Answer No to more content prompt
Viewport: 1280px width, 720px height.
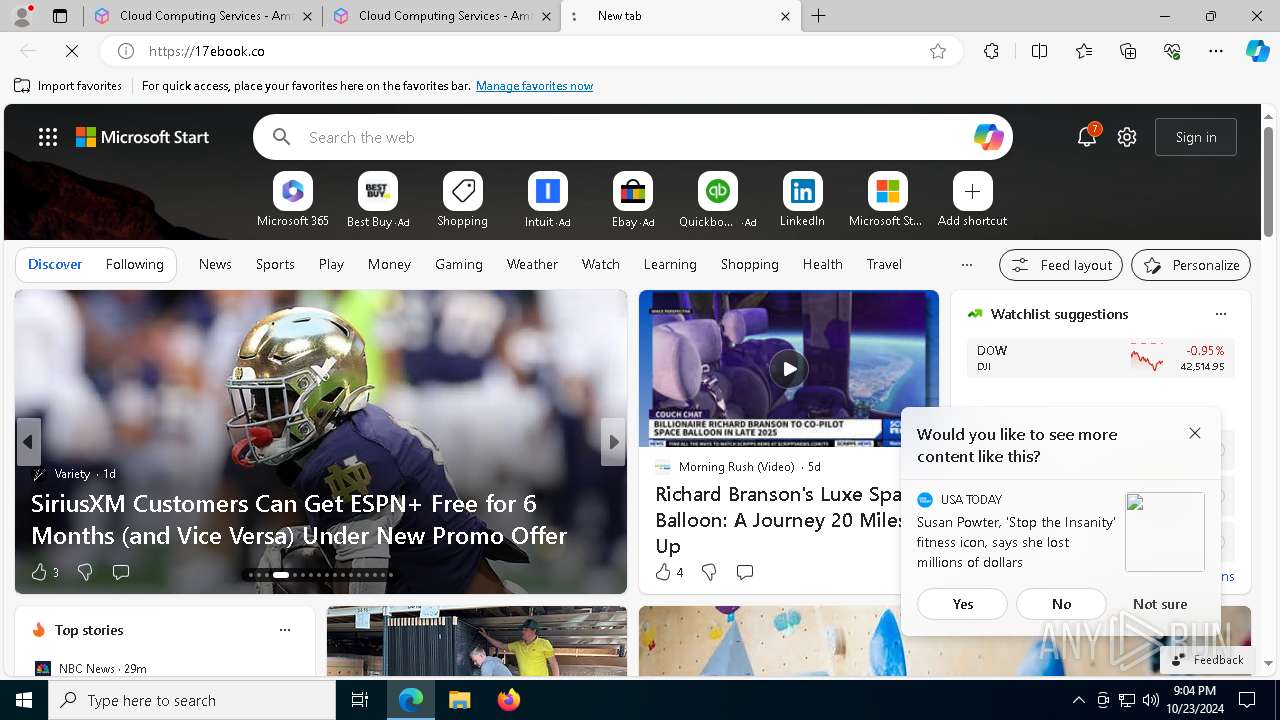[x=1061, y=604]
